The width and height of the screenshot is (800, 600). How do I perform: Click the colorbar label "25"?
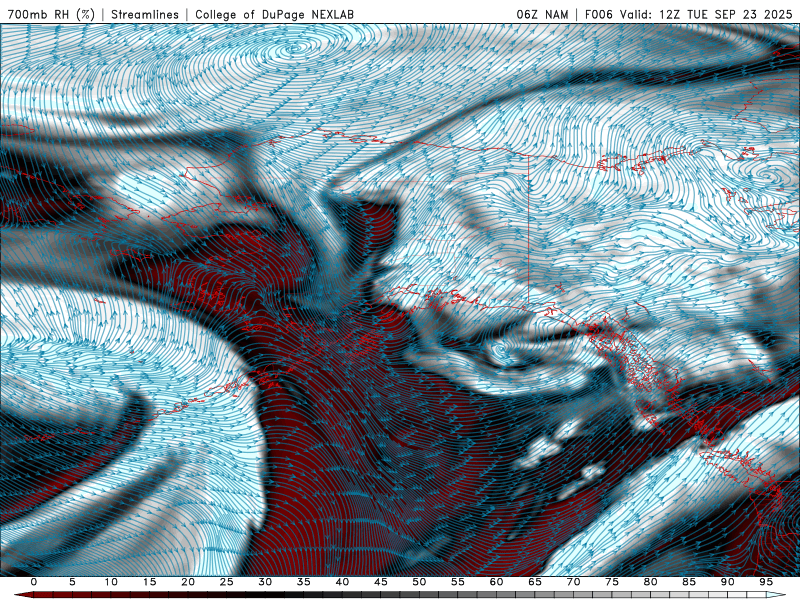point(227,582)
